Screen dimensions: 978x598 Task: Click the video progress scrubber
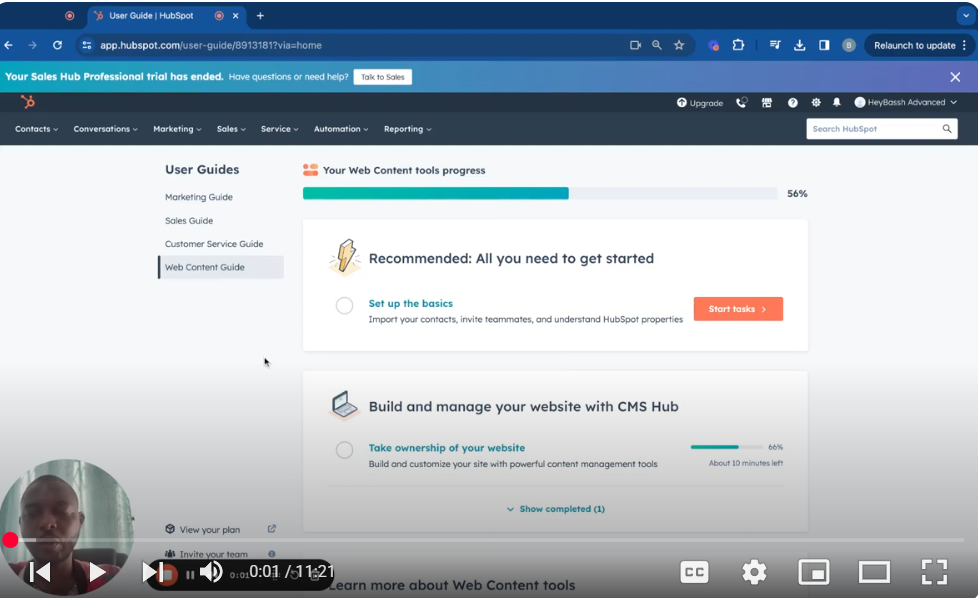pos(11,540)
